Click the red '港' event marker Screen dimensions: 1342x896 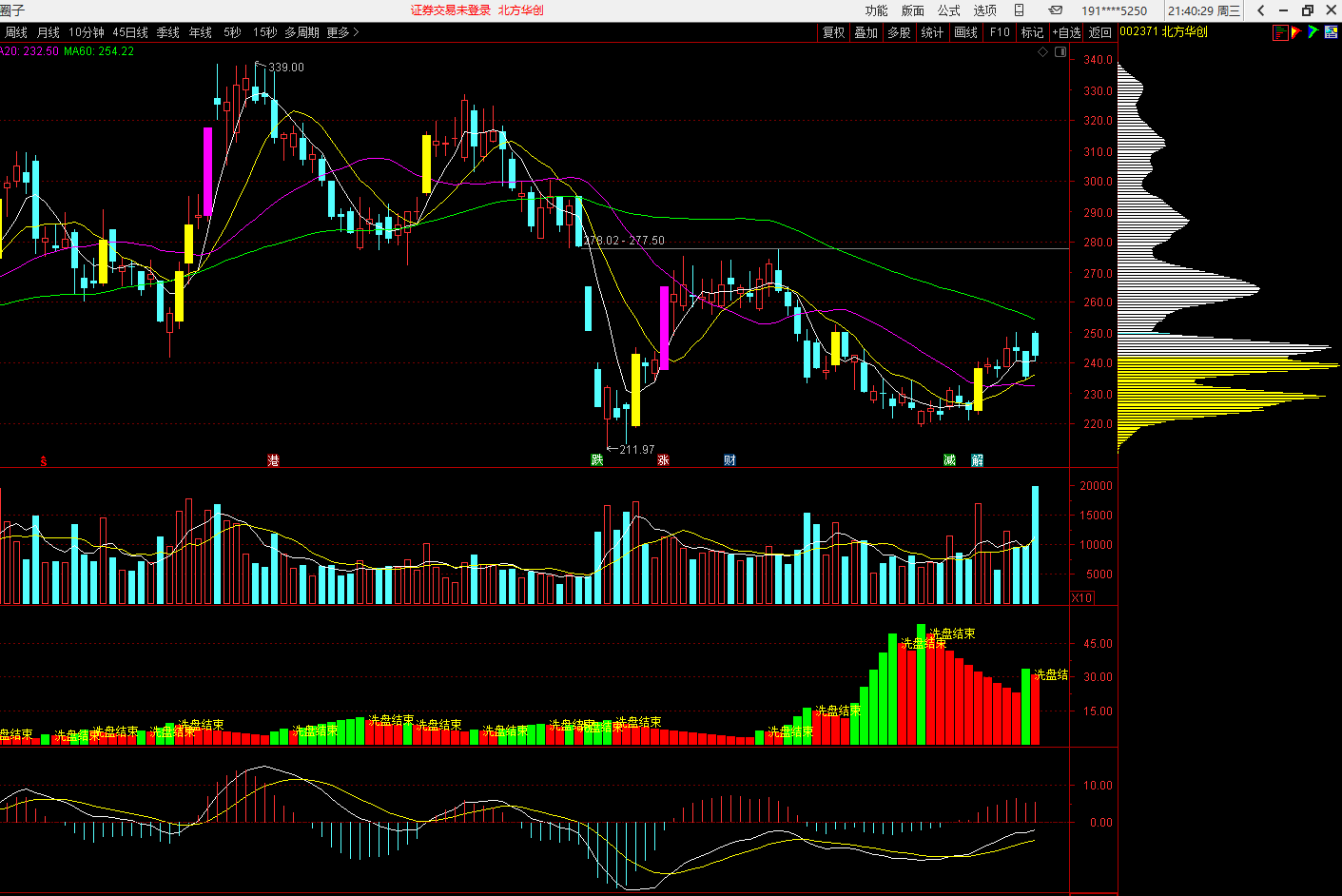(274, 460)
